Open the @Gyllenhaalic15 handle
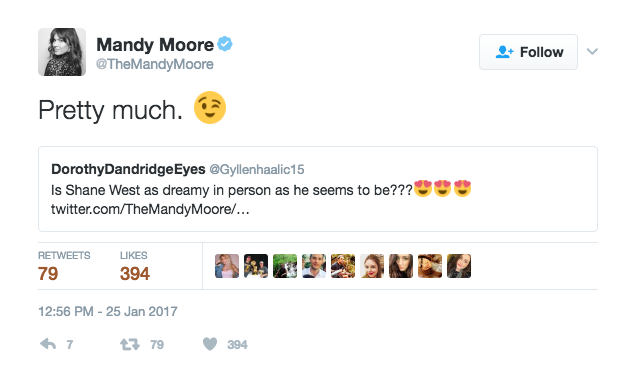The height and width of the screenshot is (381, 634). pyautogui.click(x=256, y=169)
